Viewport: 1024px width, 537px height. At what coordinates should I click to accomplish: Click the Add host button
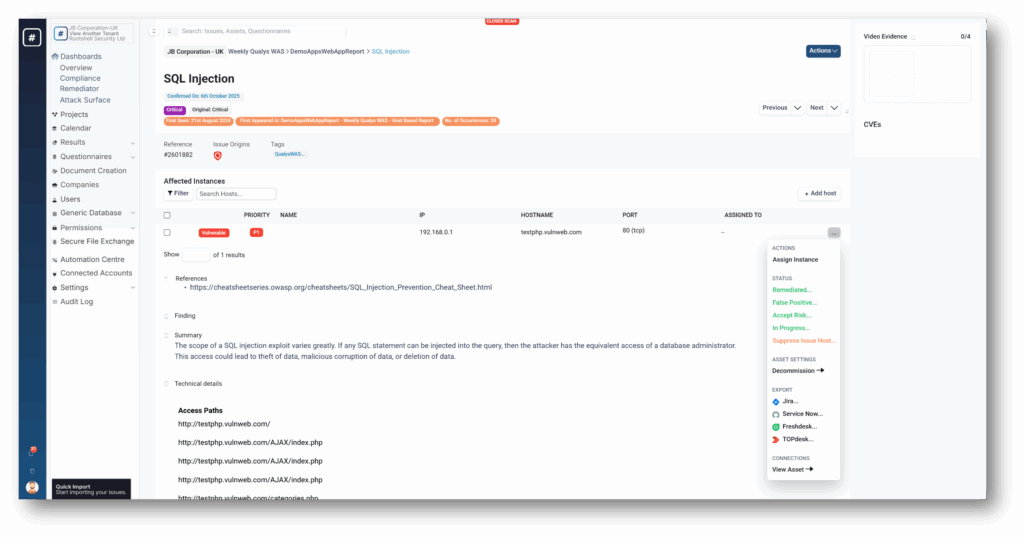coord(818,193)
